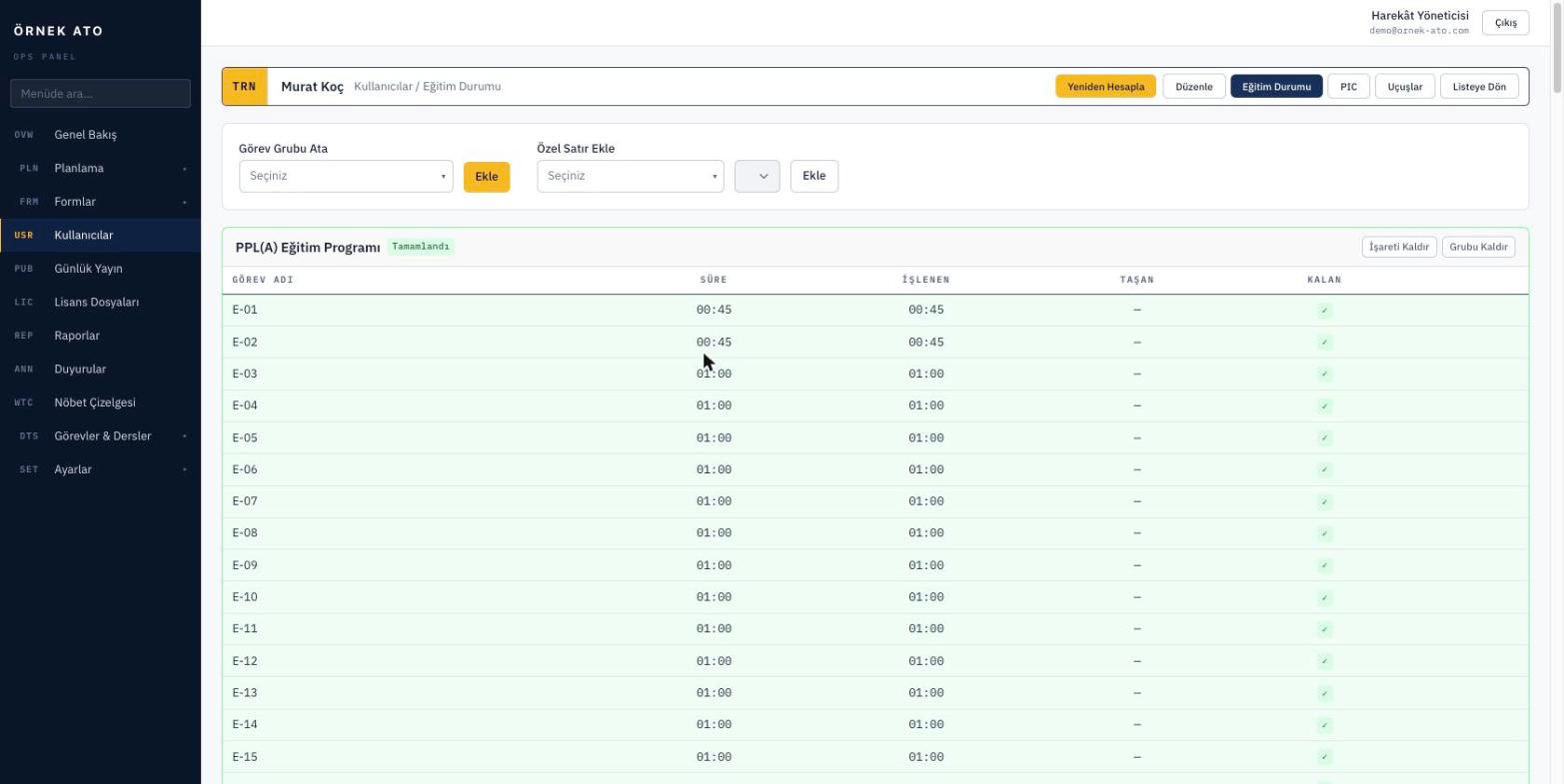Click the checkmark icon in row E-15
The image size is (1564, 784).
[1324, 758]
